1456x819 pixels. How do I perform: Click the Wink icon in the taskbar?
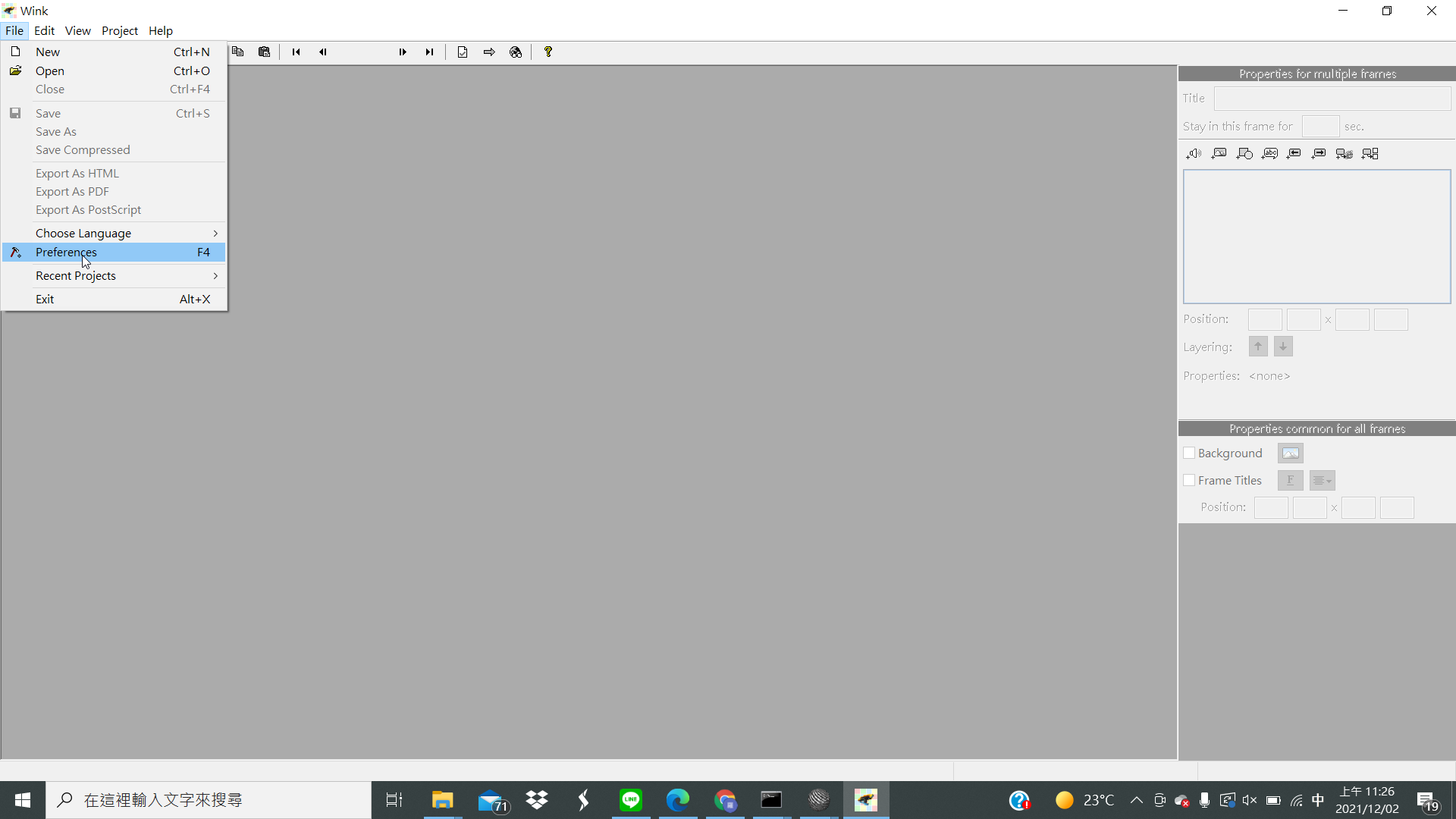(866, 800)
